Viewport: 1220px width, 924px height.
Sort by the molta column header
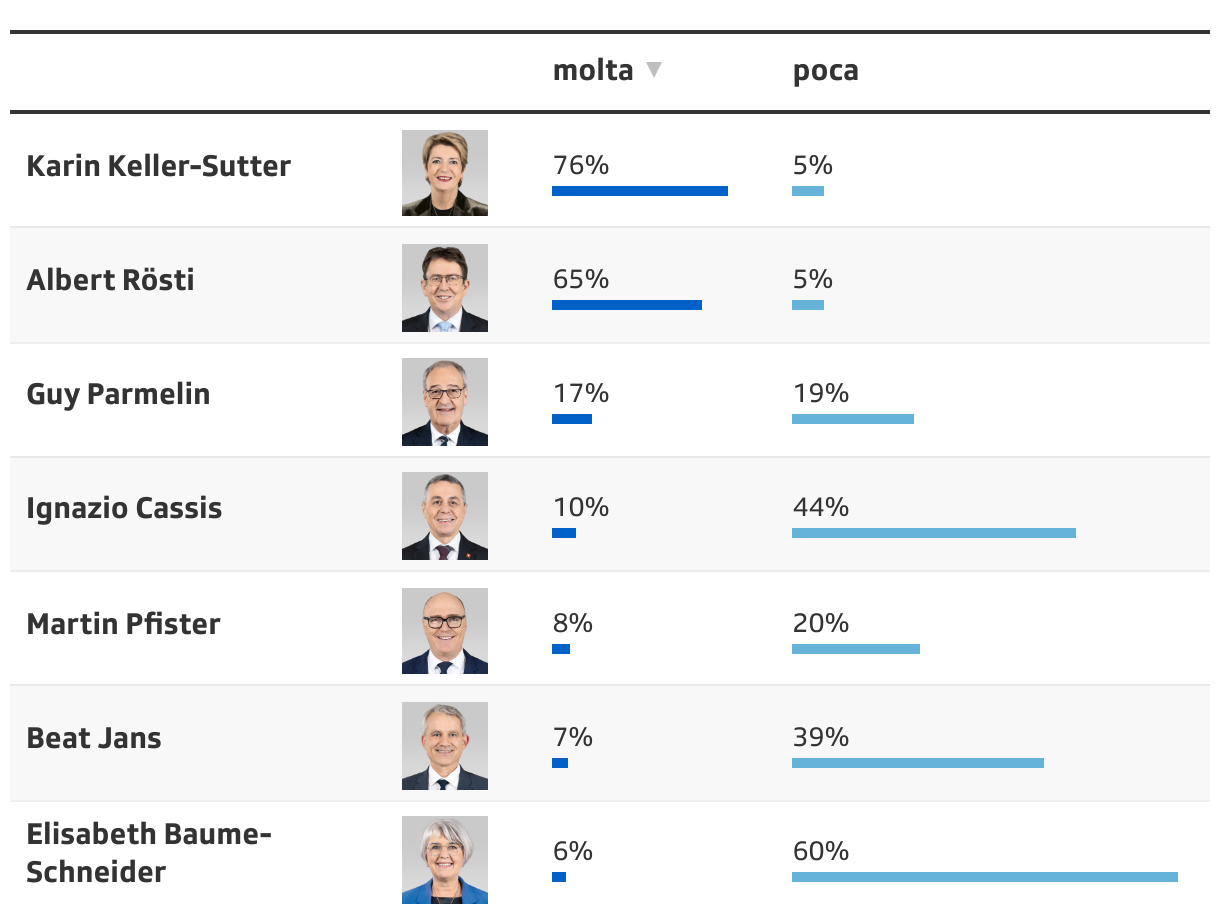(593, 71)
